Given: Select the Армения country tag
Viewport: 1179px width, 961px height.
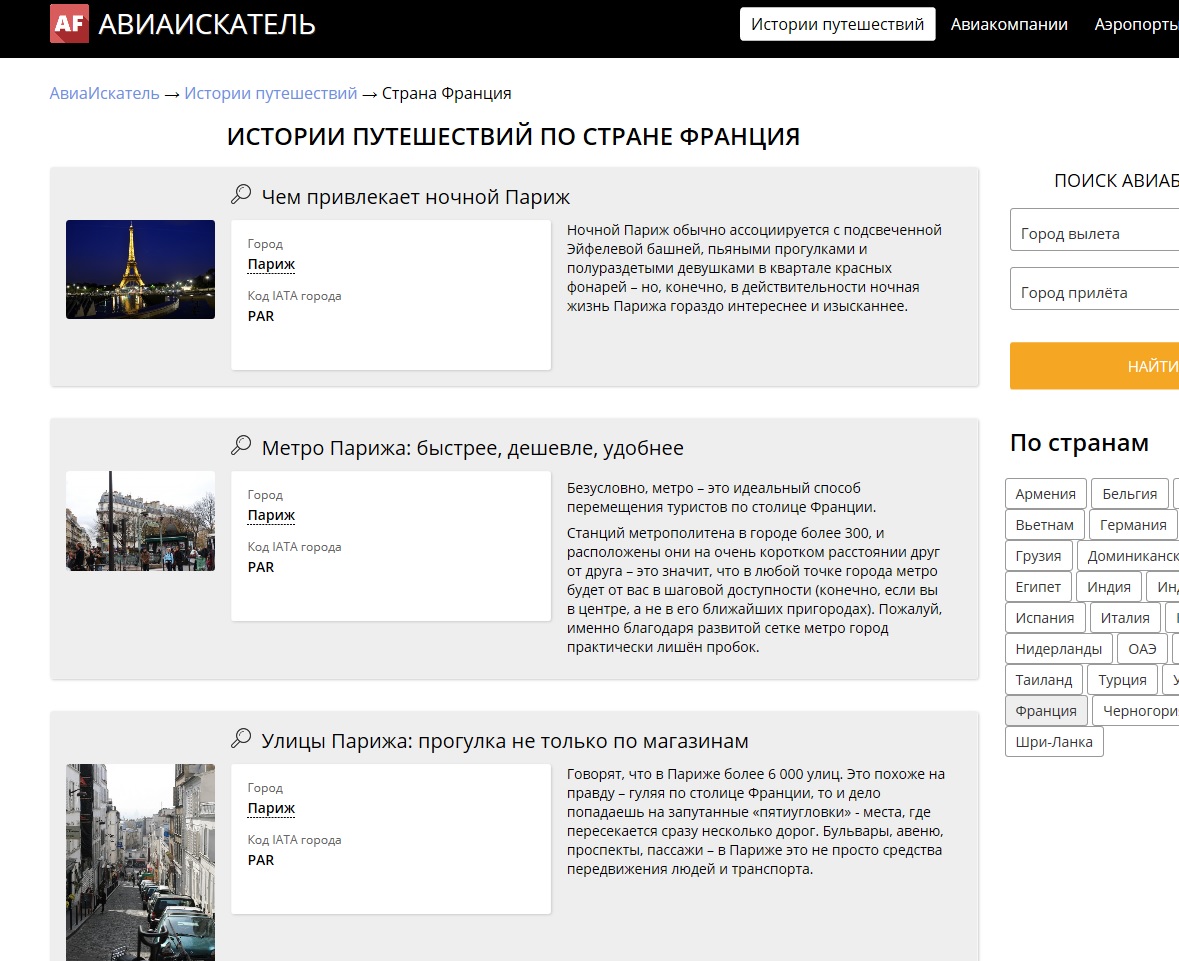Looking at the screenshot, I should [x=1046, y=494].
